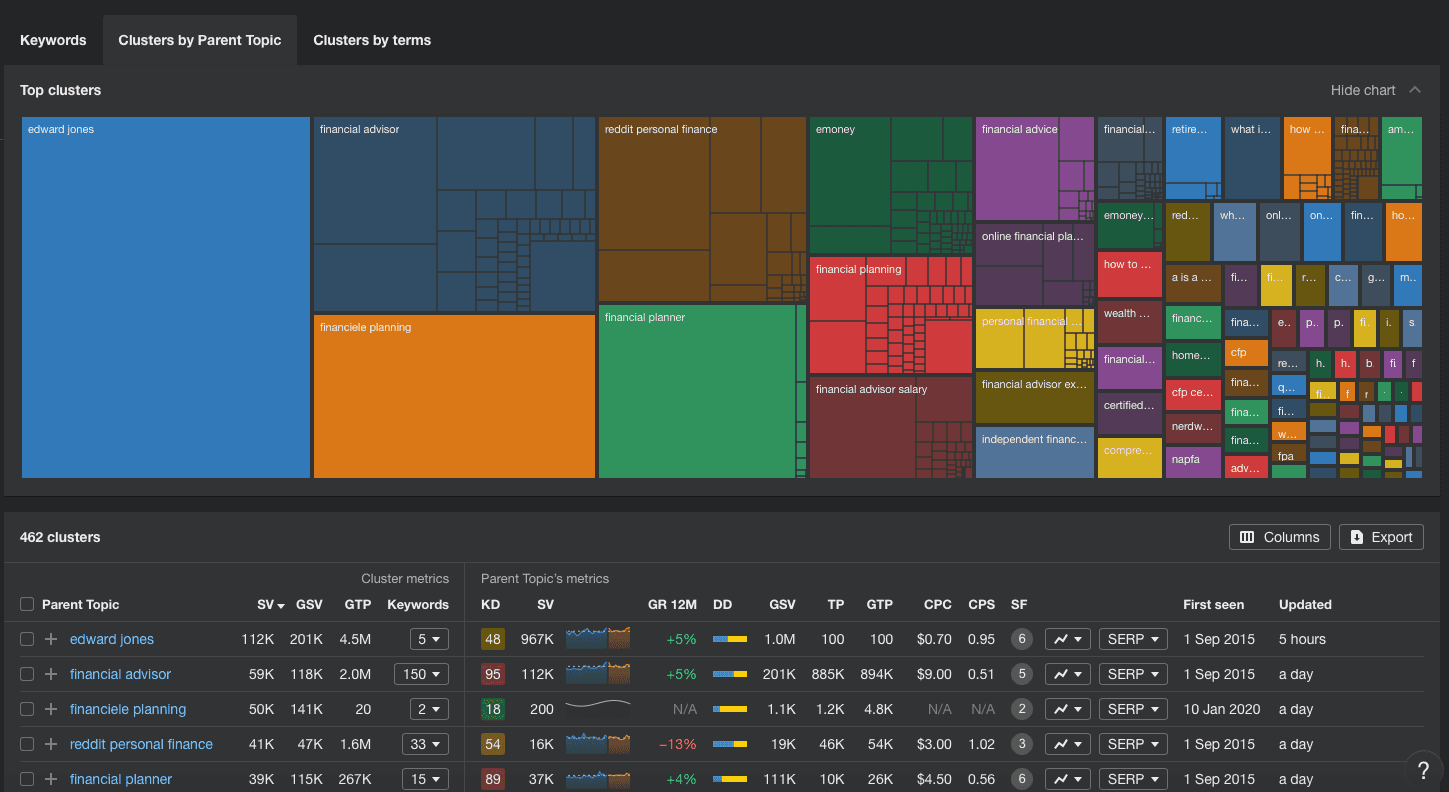Open the SERP dropdown for reddit personal finance
Screen dimensions: 1449x792
(1133, 745)
